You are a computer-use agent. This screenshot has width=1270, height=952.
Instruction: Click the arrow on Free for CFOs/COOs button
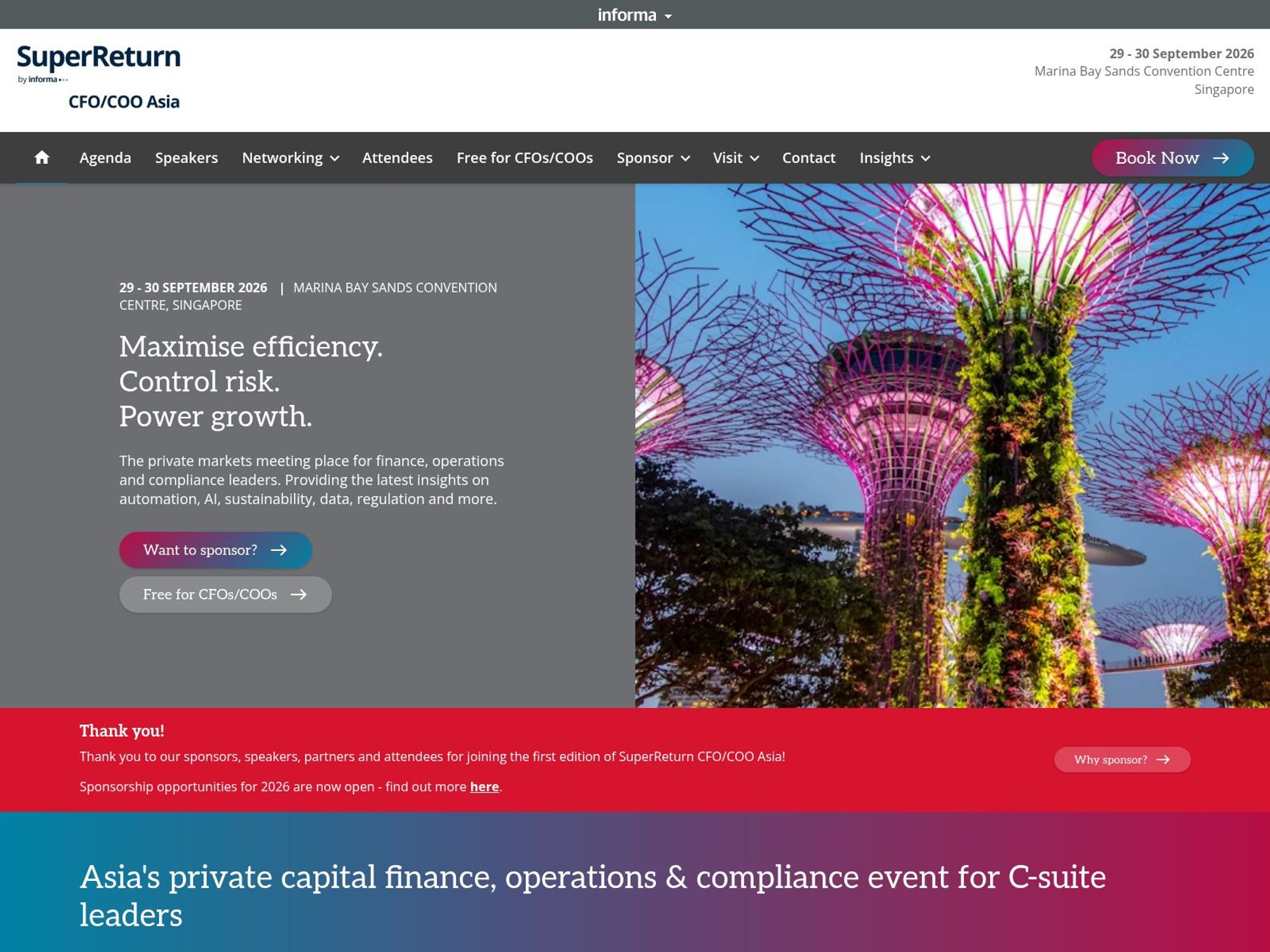click(x=298, y=595)
